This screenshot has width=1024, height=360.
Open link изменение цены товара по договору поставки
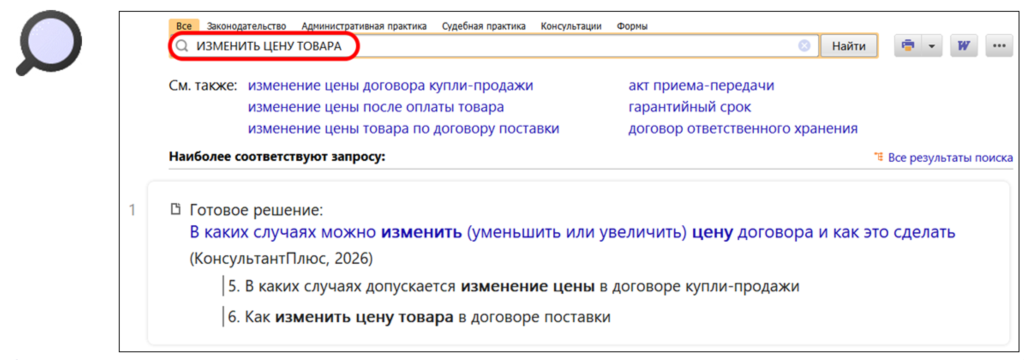[404, 129]
